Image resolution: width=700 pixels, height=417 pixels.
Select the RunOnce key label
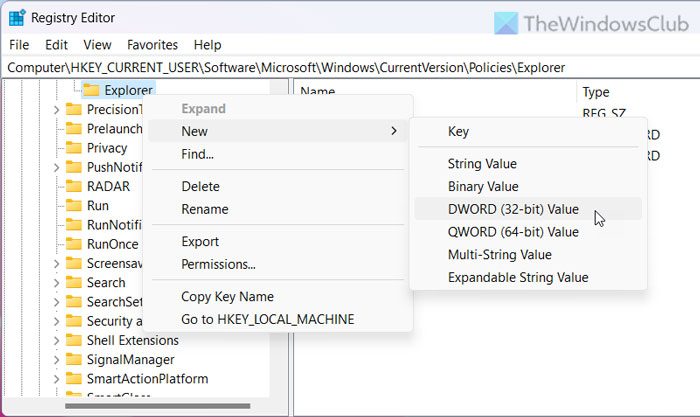[x=112, y=244]
